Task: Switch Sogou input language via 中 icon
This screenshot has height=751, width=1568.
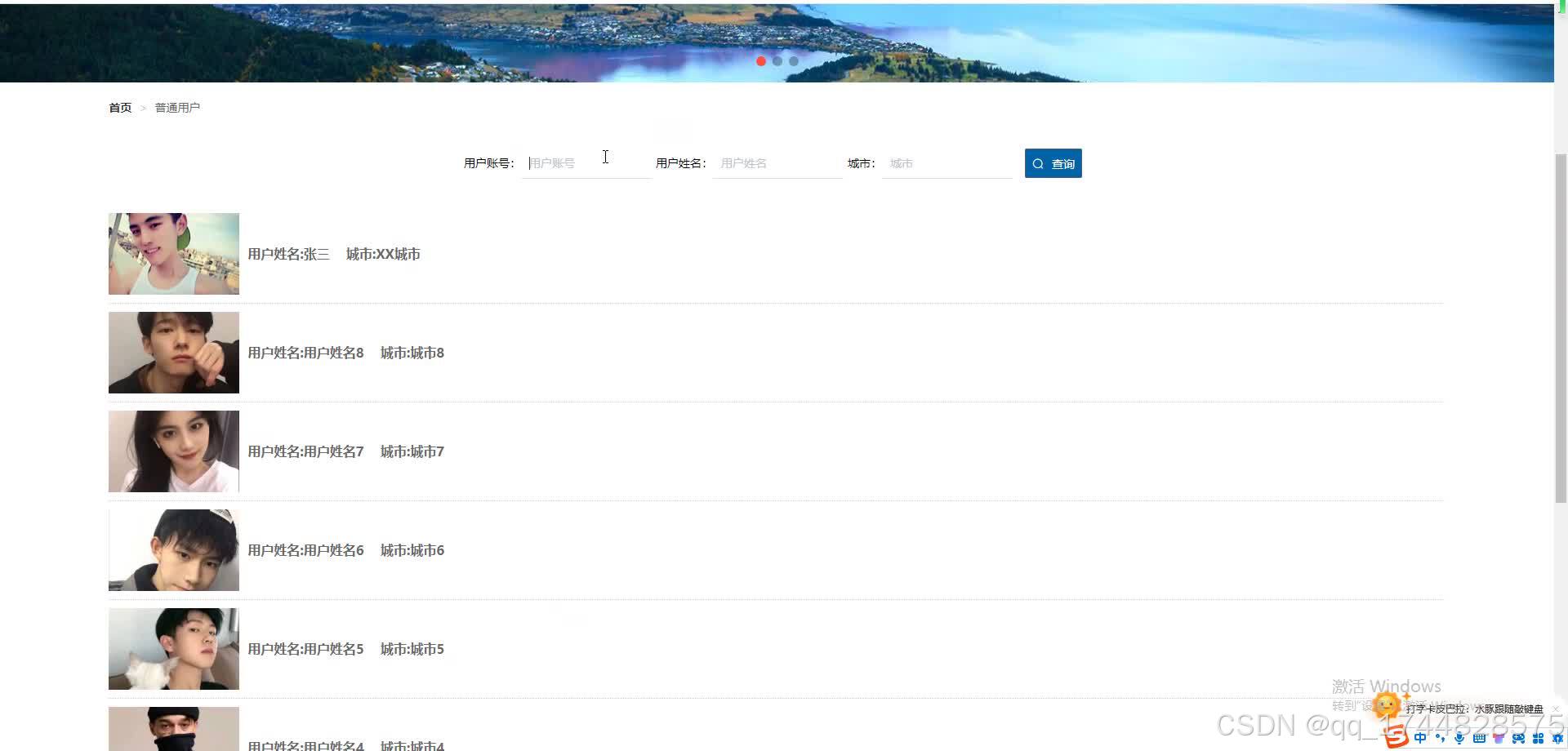Action: 1420,738
